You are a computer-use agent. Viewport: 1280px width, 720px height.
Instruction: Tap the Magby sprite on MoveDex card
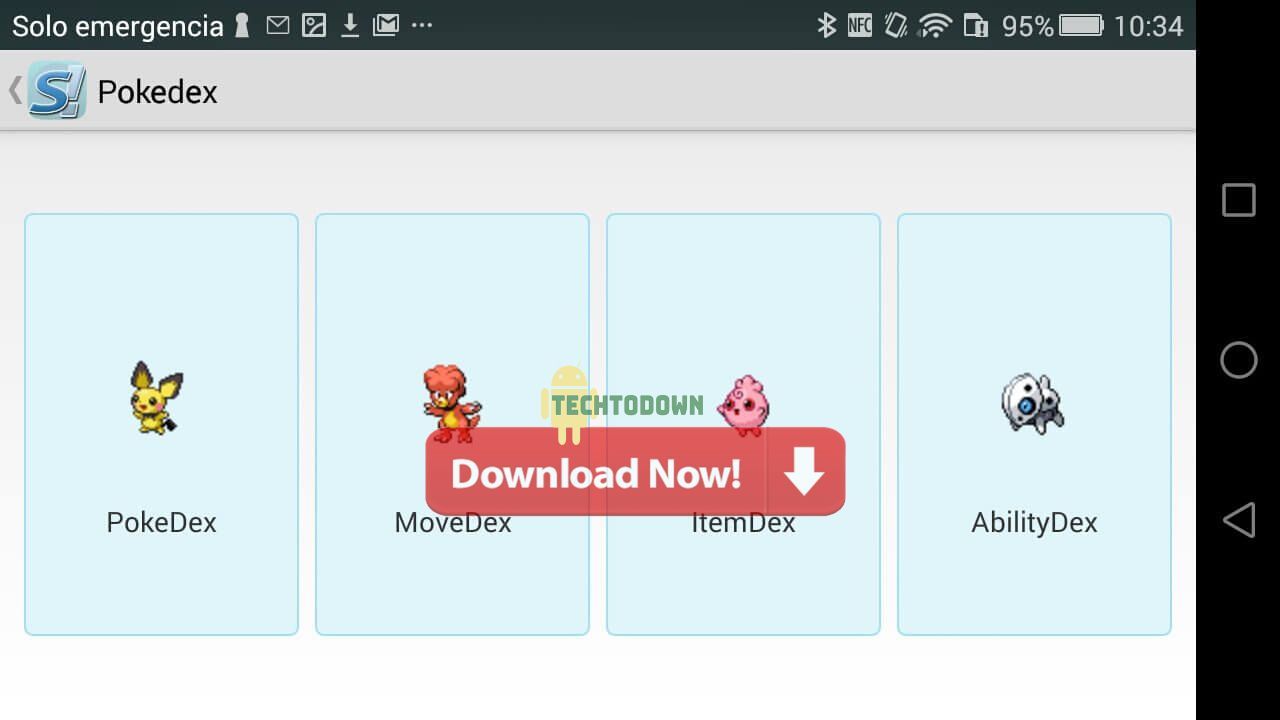coord(451,403)
